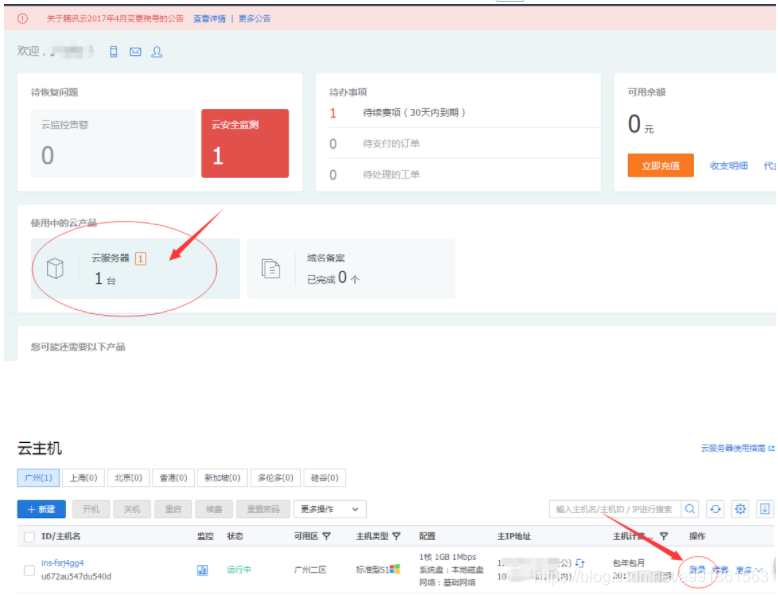Screen dimensions: 778x595
Task: Select the 上海(0) region tab
Action: pyautogui.click(x=83, y=478)
